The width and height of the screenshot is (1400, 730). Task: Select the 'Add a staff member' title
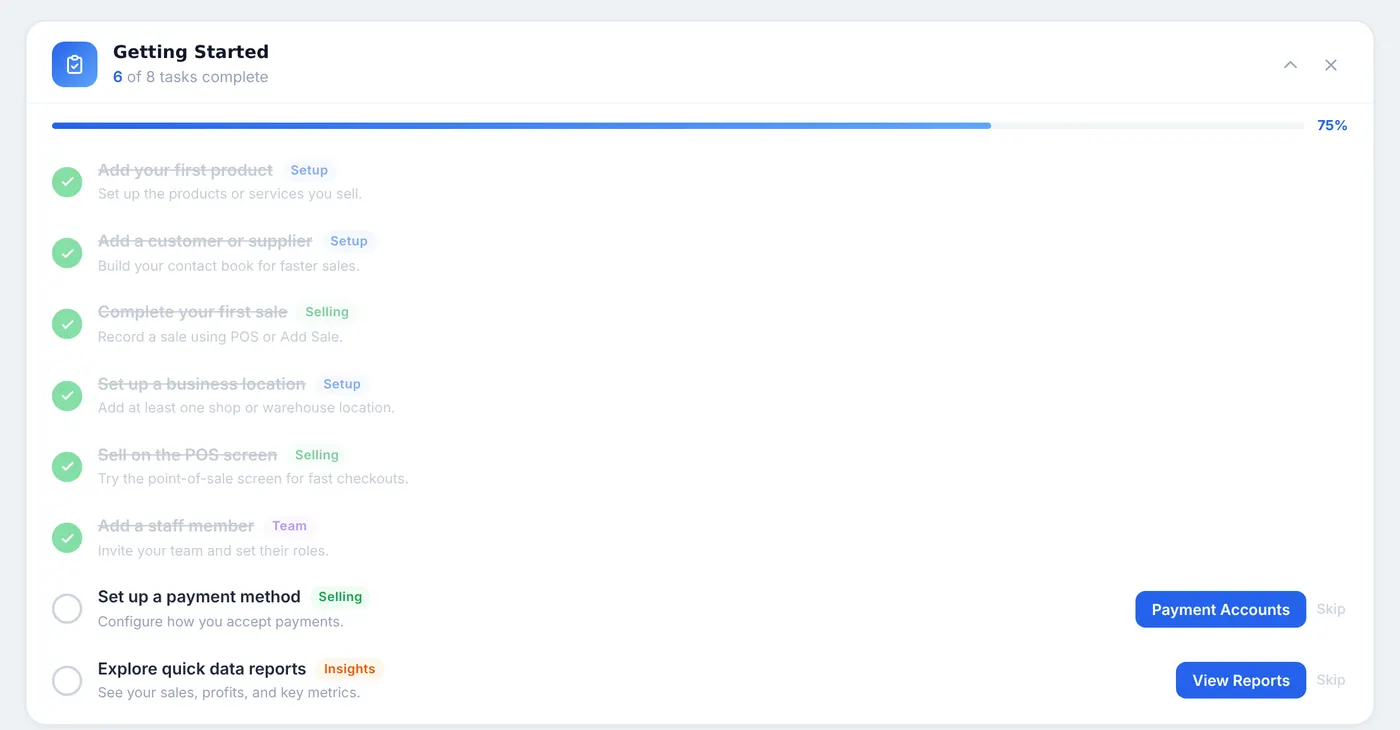click(x=176, y=526)
